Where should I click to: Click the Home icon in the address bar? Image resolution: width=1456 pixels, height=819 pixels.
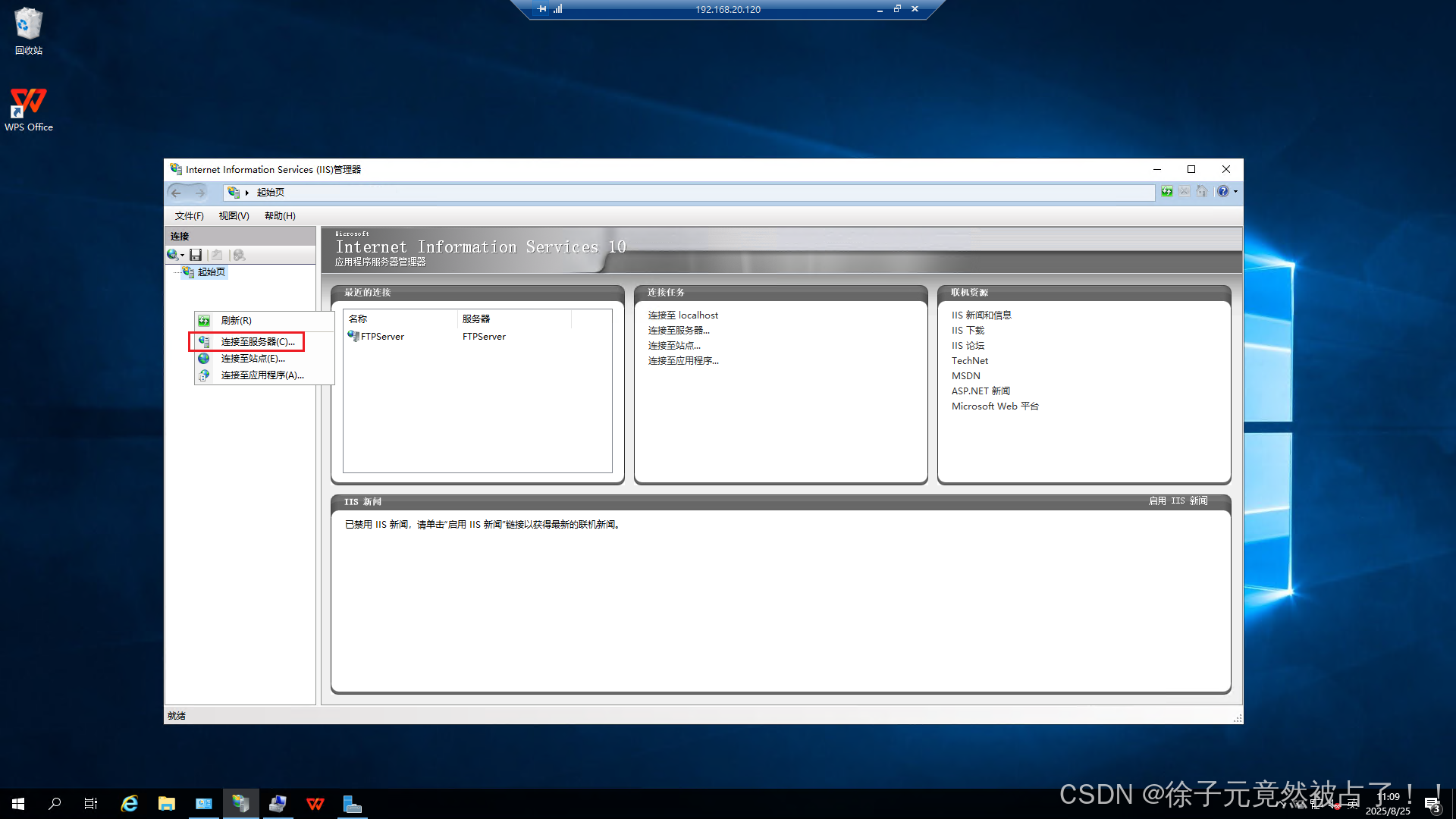click(1202, 192)
